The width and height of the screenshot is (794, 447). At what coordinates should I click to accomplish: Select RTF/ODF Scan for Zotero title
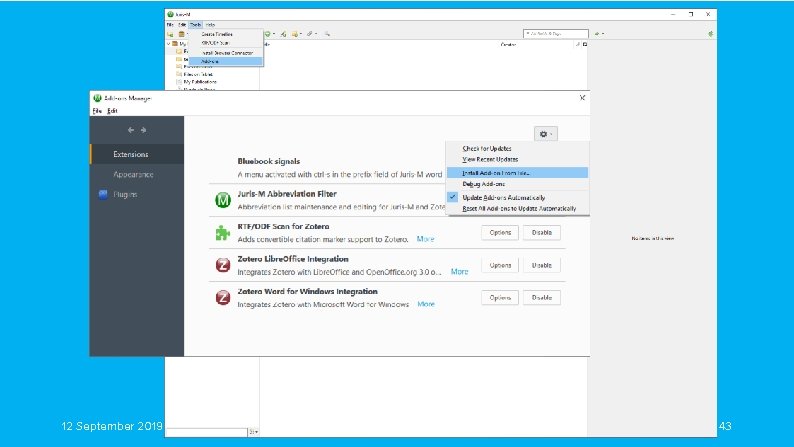click(x=283, y=226)
